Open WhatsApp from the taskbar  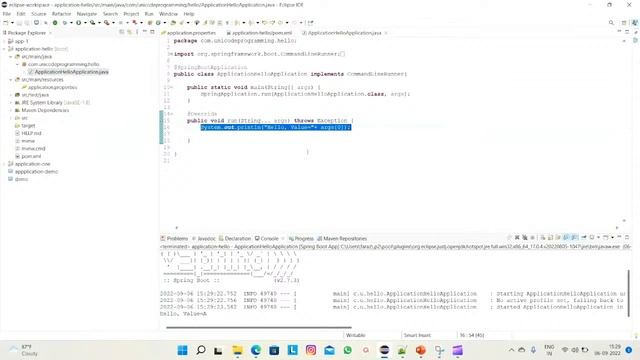[347, 350]
